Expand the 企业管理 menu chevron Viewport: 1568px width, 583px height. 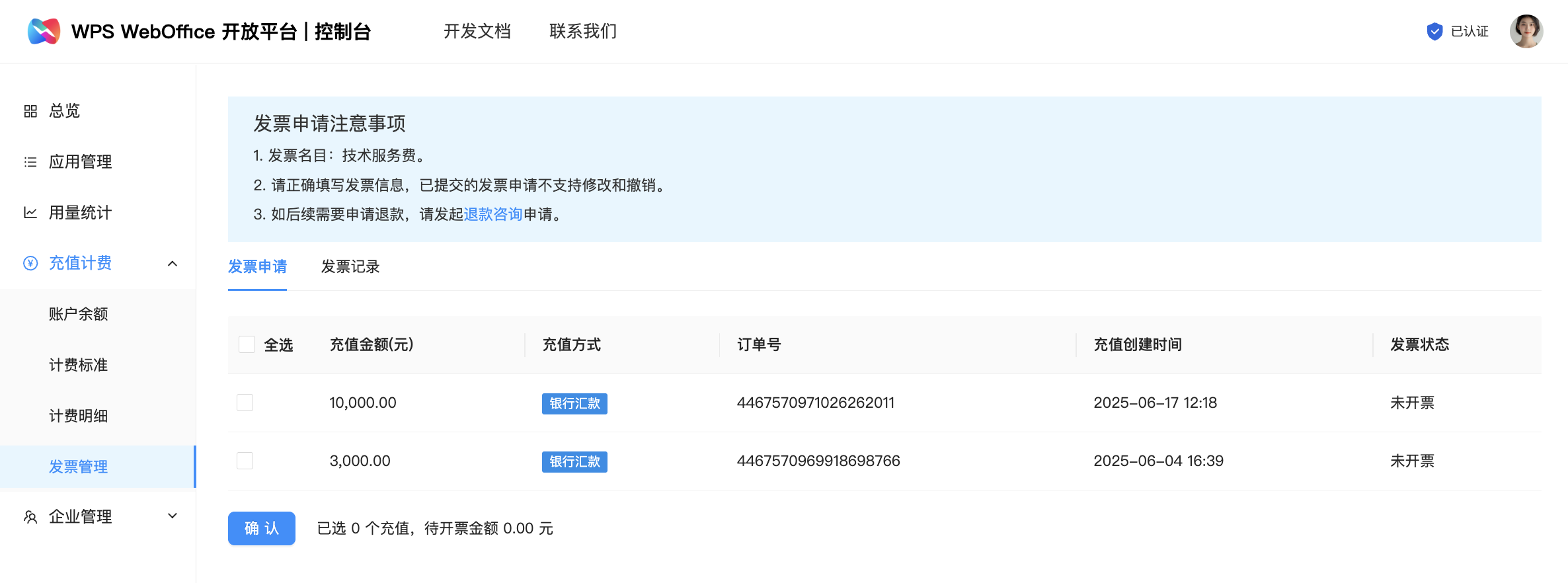click(x=173, y=516)
